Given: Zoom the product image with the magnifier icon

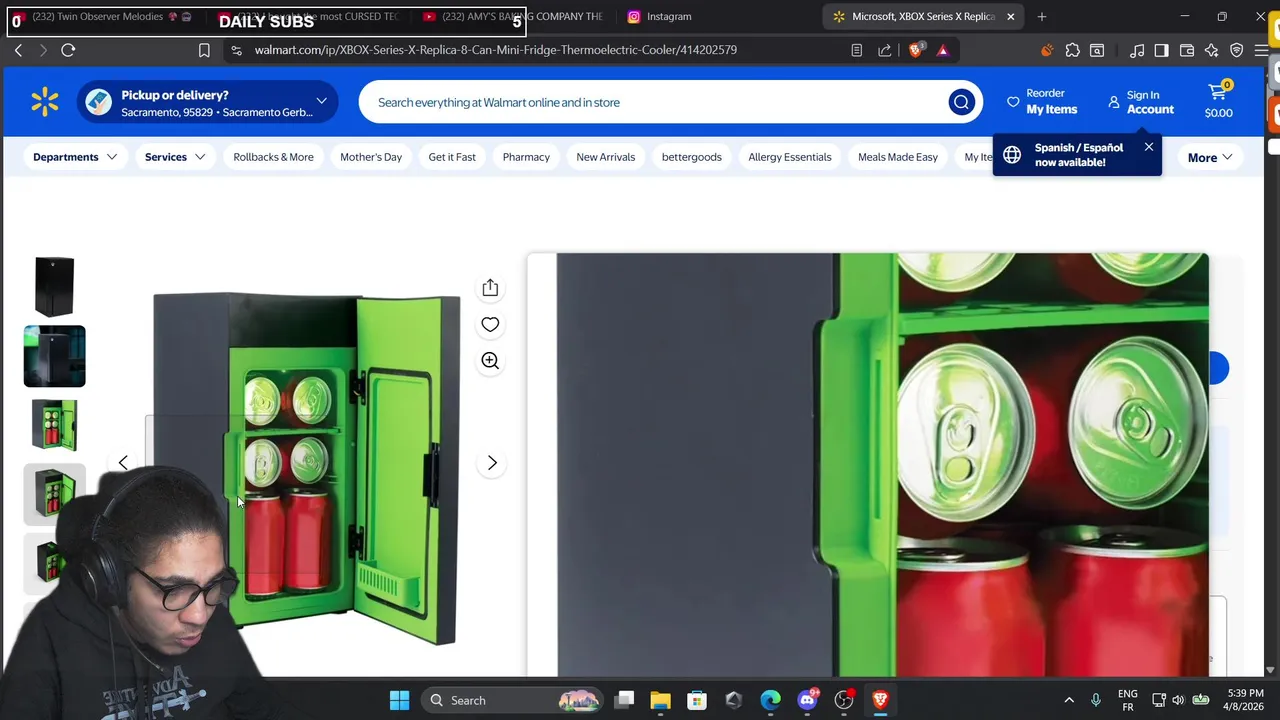Looking at the screenshot, I should point(490,361).
